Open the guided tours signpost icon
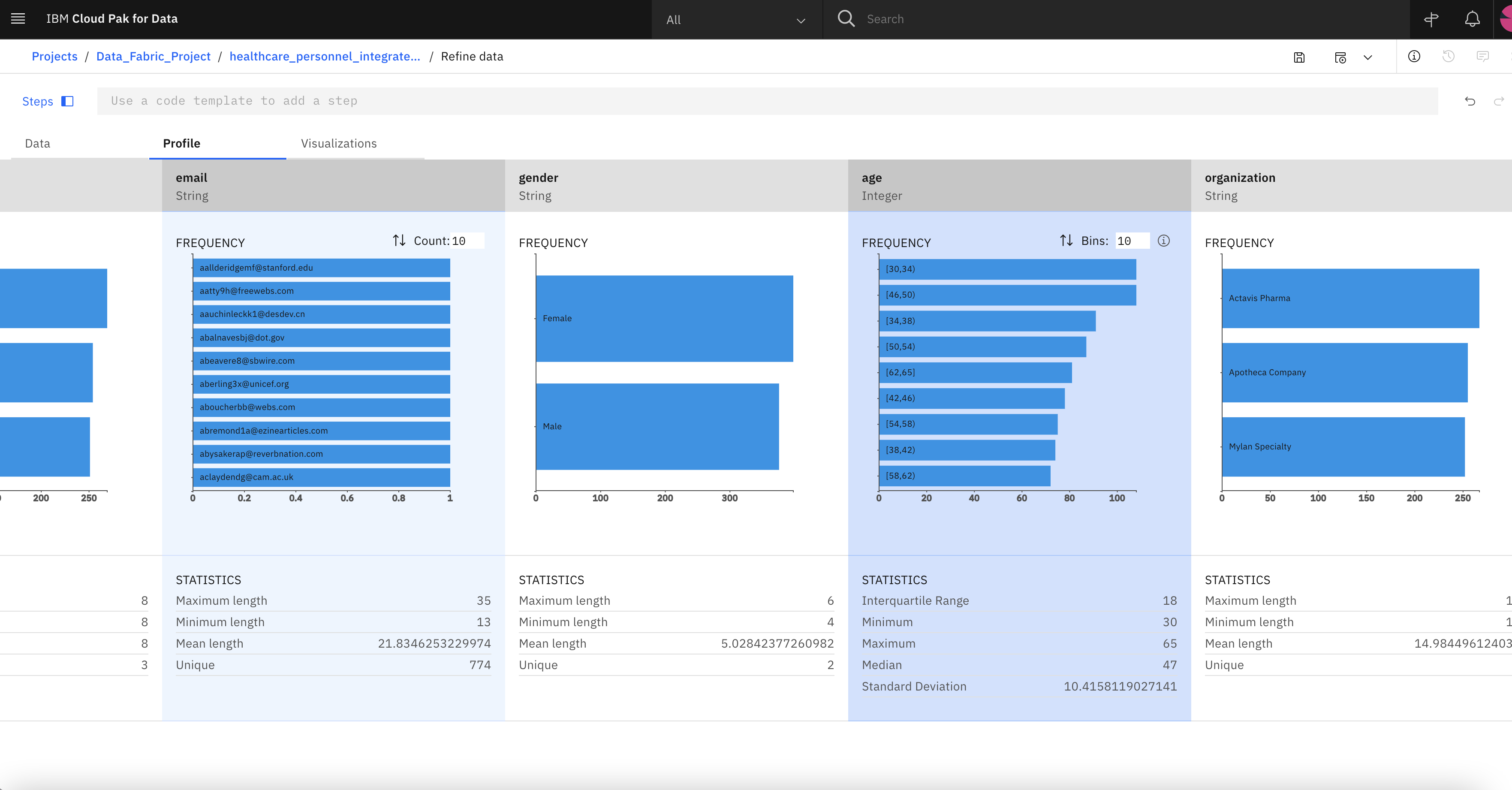This screenshot has width=1512, height=790. 1431,19
